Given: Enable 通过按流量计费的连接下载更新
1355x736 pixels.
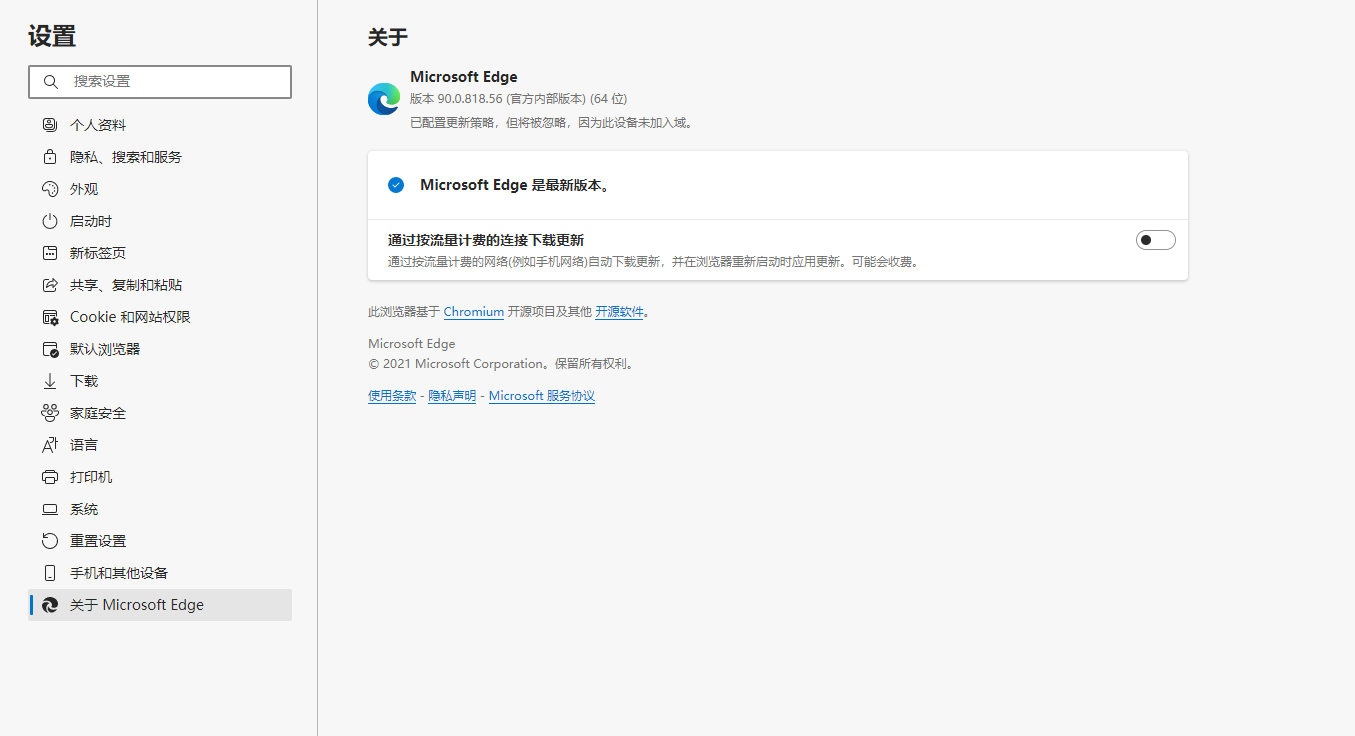Looking at the screenshot, I should click(1155, 239).
